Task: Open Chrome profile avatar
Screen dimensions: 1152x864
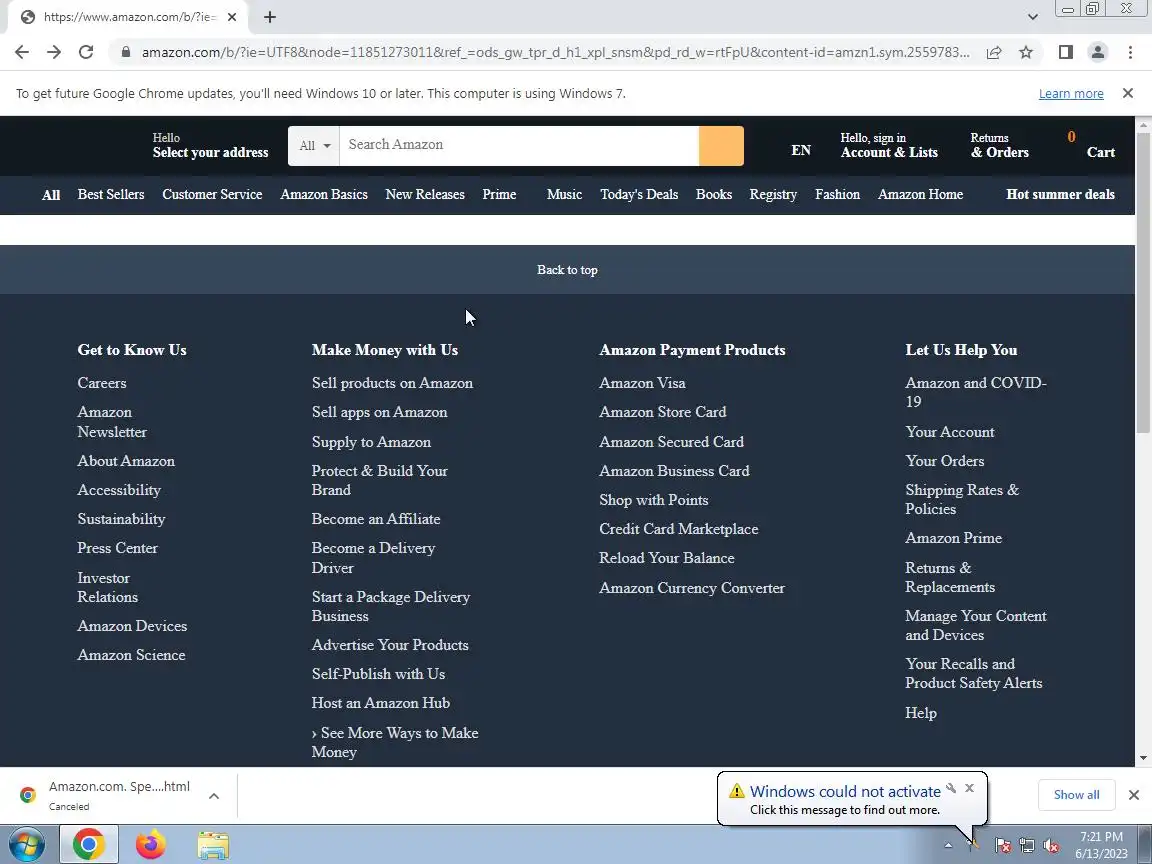Action: [1098, 52]
